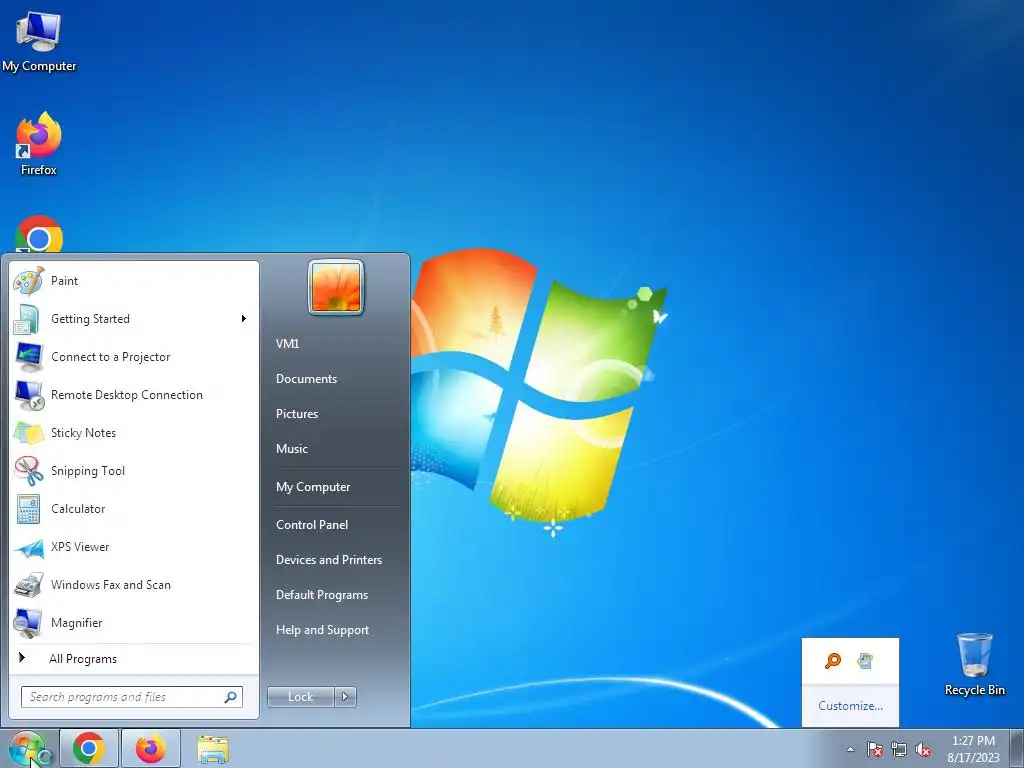This screenshot has height=768, width=1024.
Task: Launch XPS Viewer
Action: tap(134, 547)
